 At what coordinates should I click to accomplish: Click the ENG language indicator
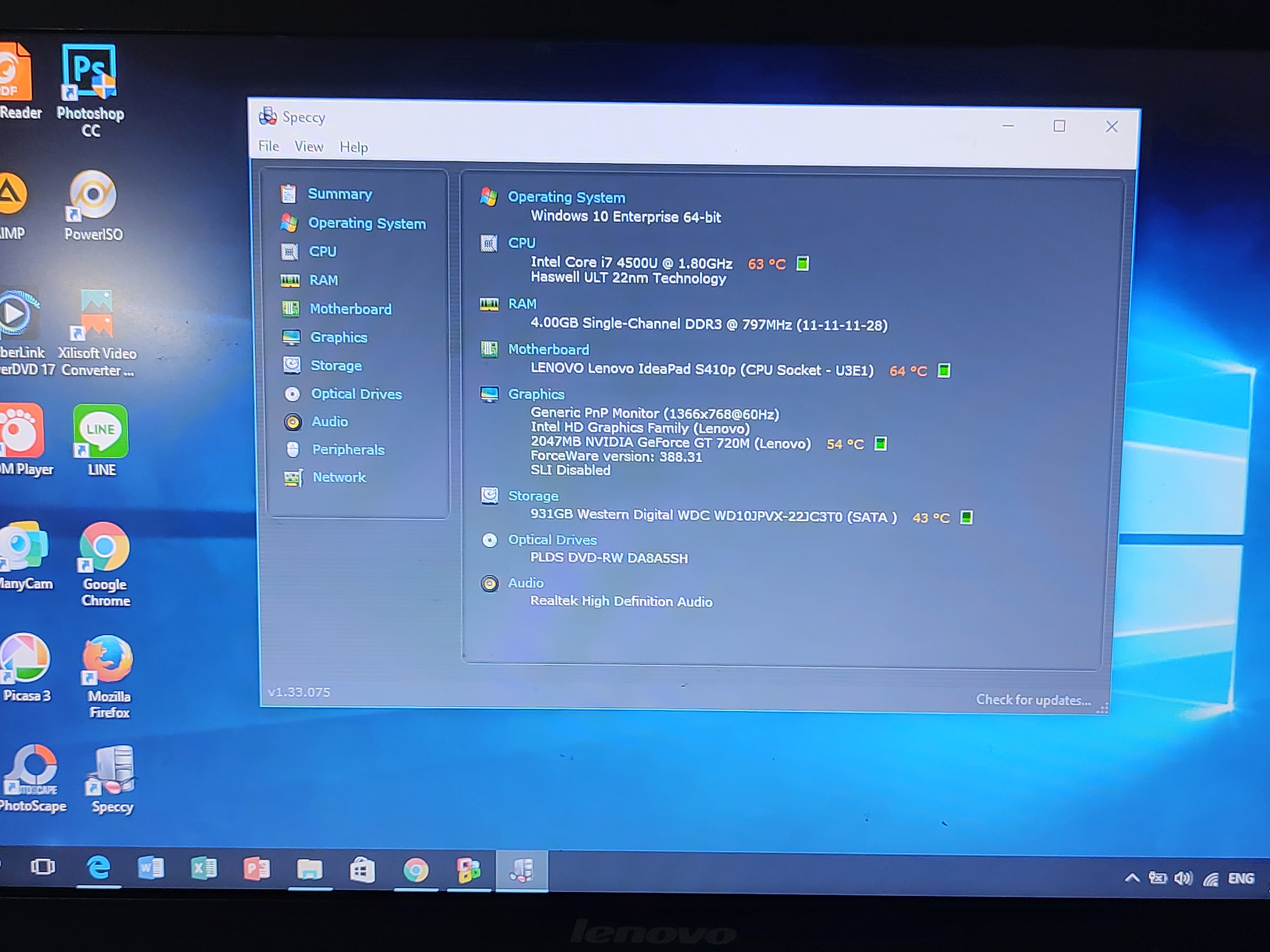(1241, 879)
